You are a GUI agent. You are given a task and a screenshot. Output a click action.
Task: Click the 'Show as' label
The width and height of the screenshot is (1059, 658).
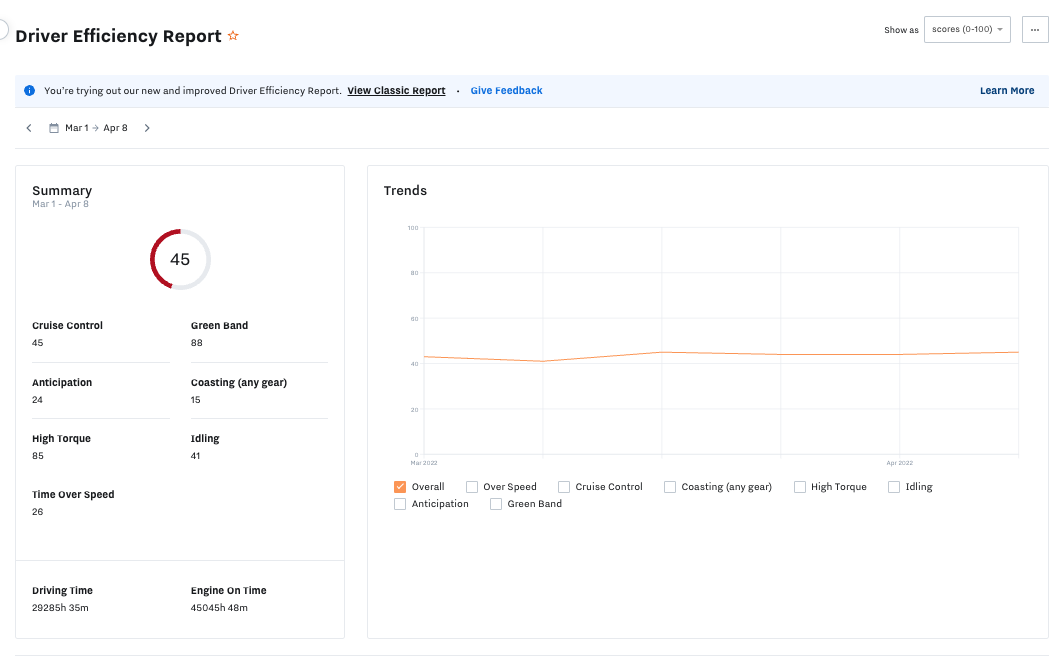[901, 30]
